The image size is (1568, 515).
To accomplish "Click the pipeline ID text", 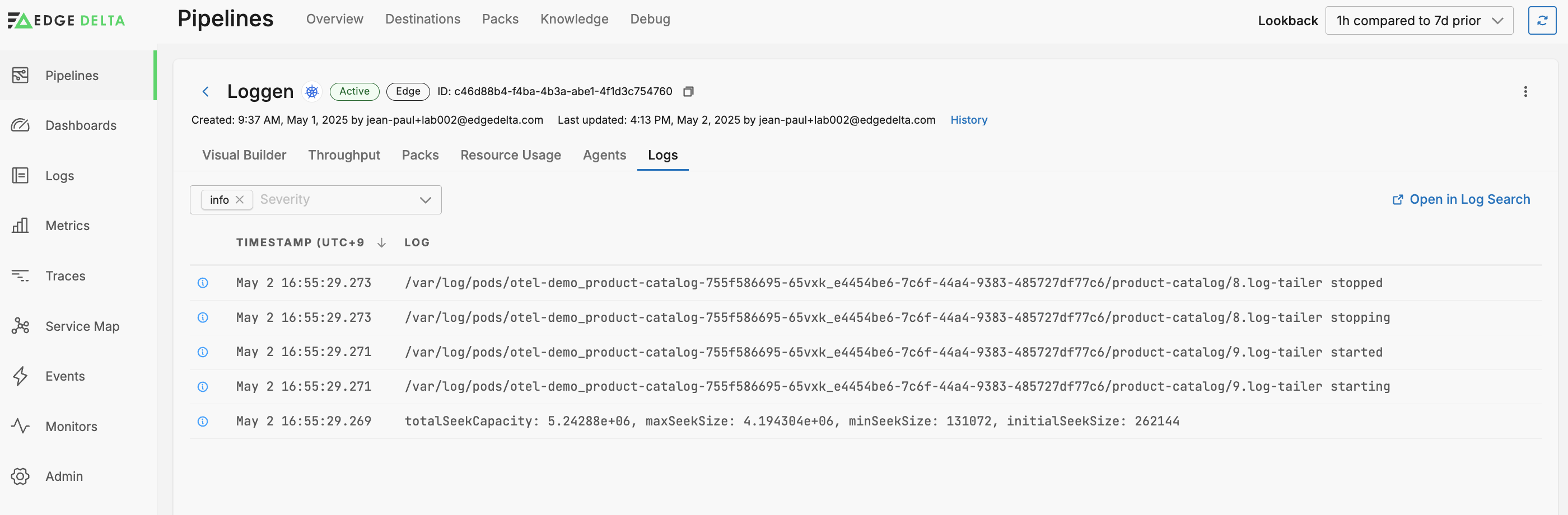I will click(x=554, y=91).
